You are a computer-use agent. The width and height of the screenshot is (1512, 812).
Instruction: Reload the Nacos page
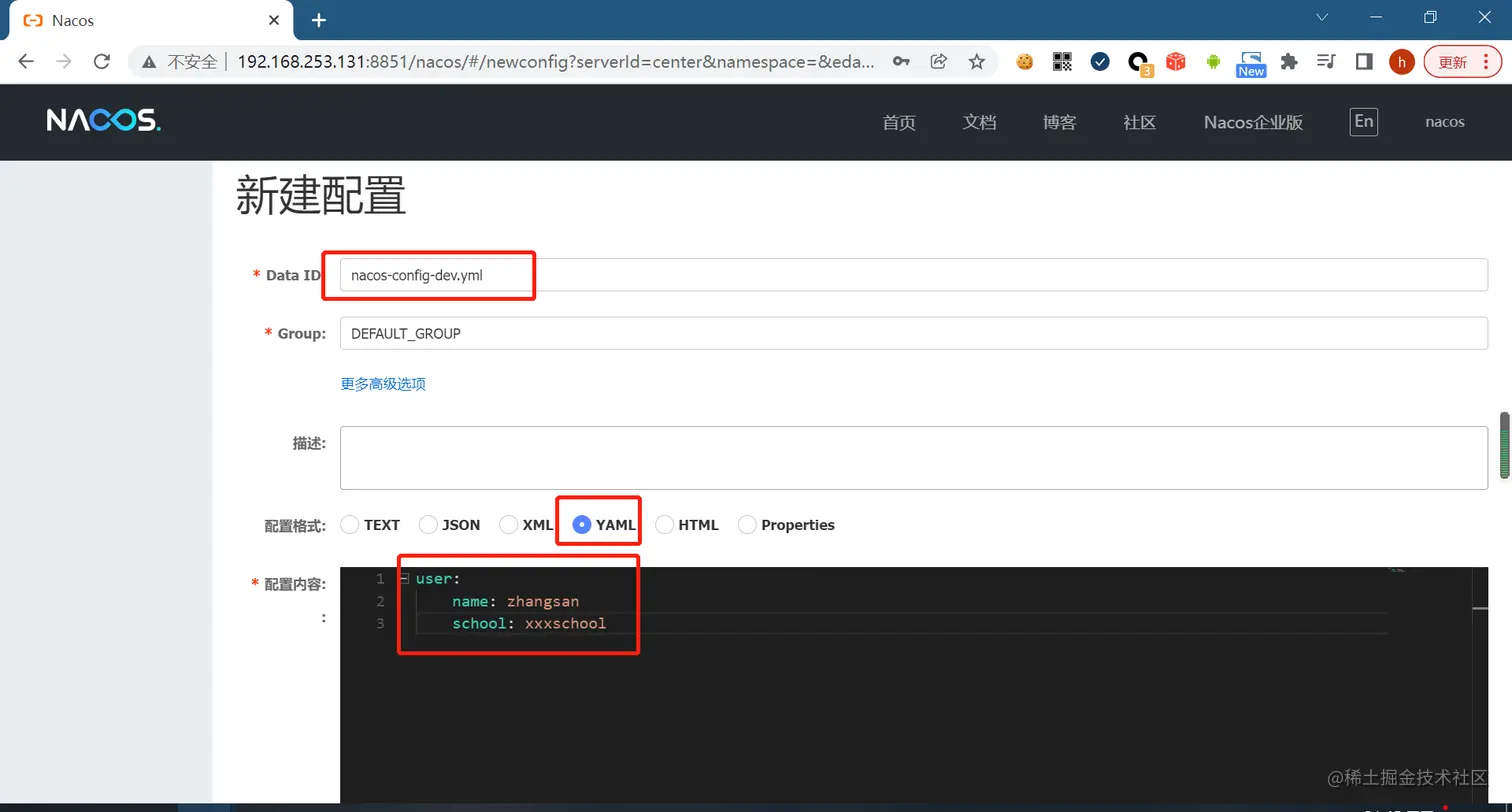[101, 62]
